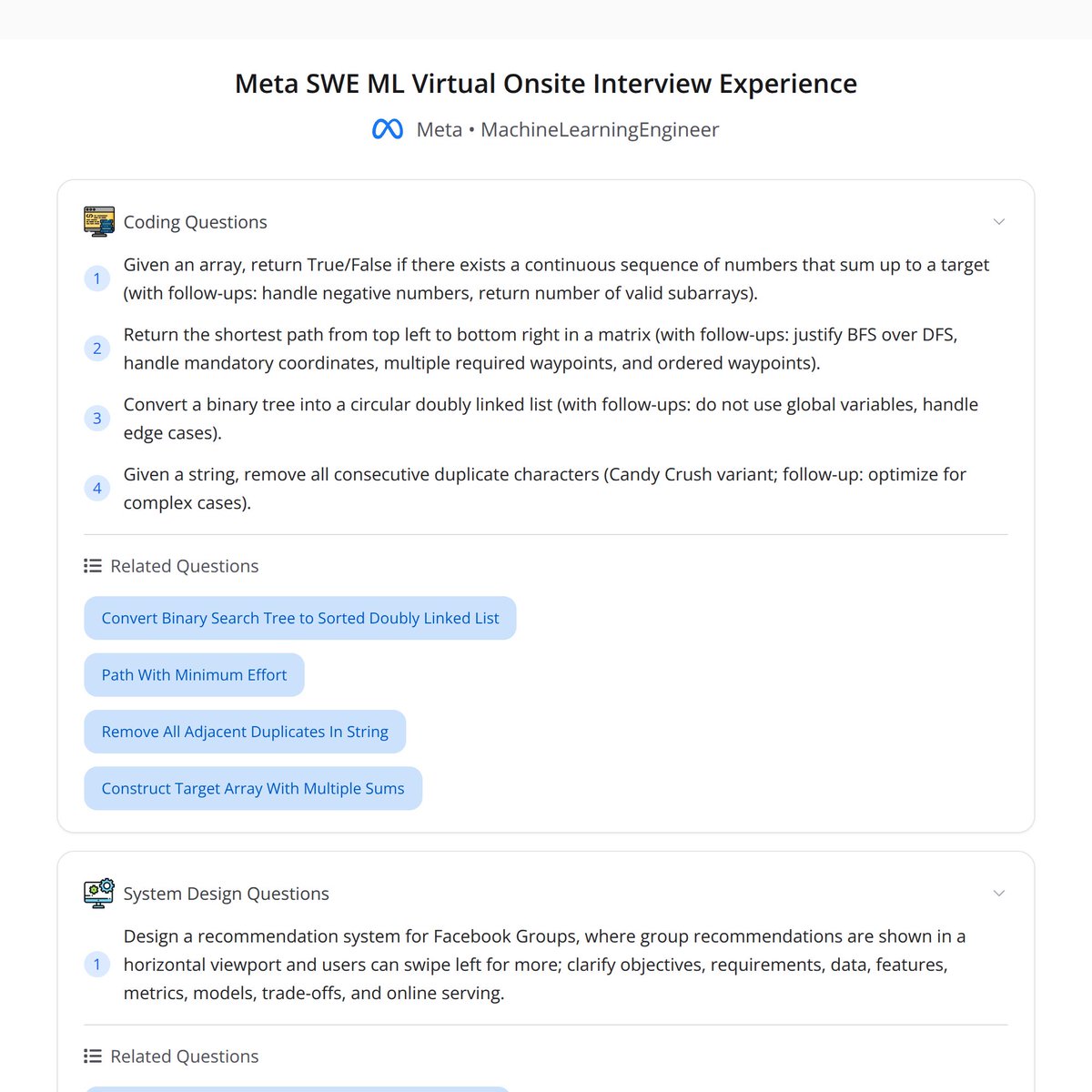1092x1092 pixels.
Task: Click the 'Coding Questions' heading text
Action: click(x=196, y=222)
